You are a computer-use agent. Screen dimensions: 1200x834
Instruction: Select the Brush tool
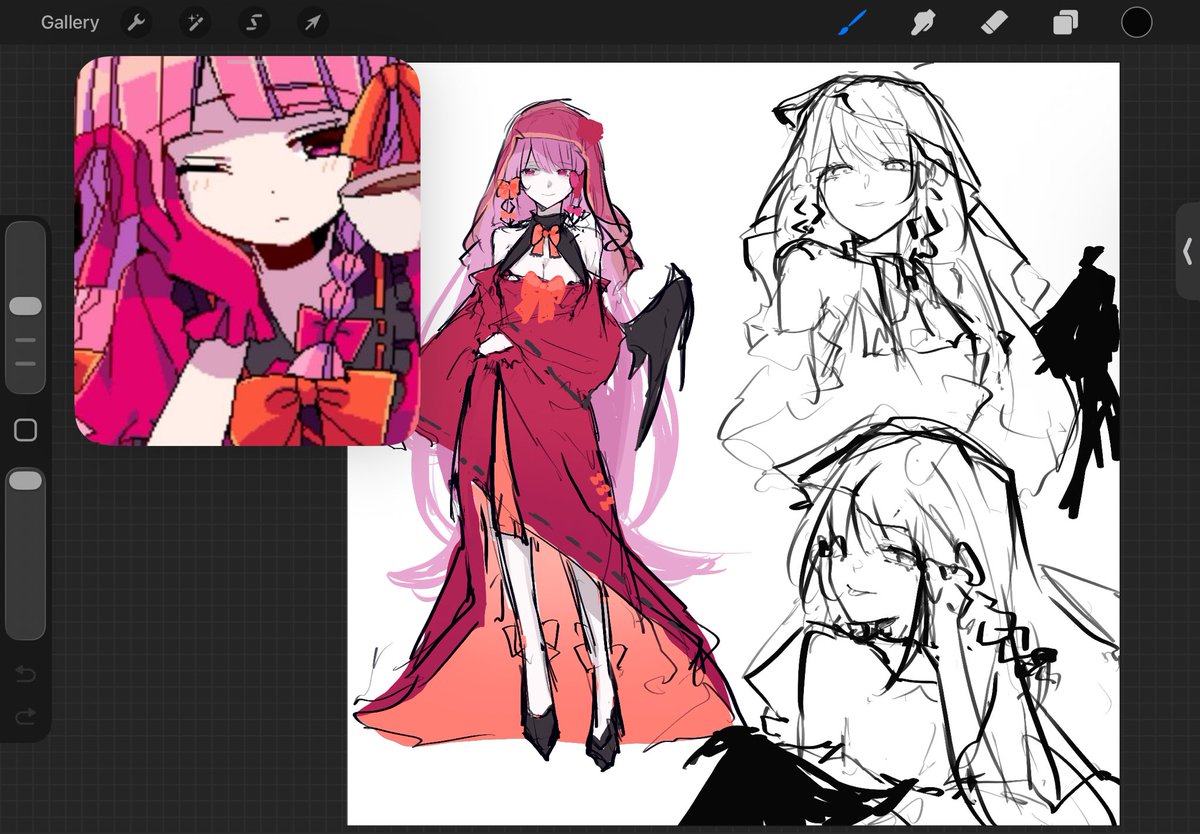[x=852, y=22]
